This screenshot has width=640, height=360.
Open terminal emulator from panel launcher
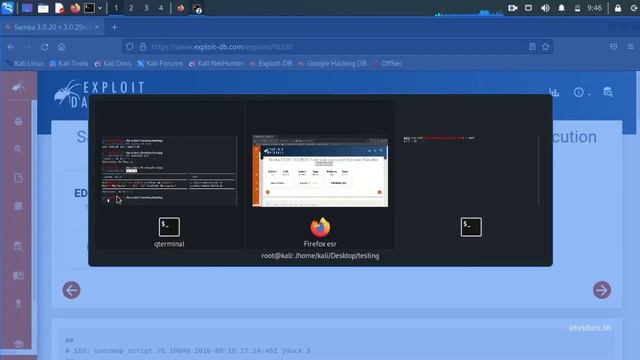pyautogui.click(x=89, y=8)
